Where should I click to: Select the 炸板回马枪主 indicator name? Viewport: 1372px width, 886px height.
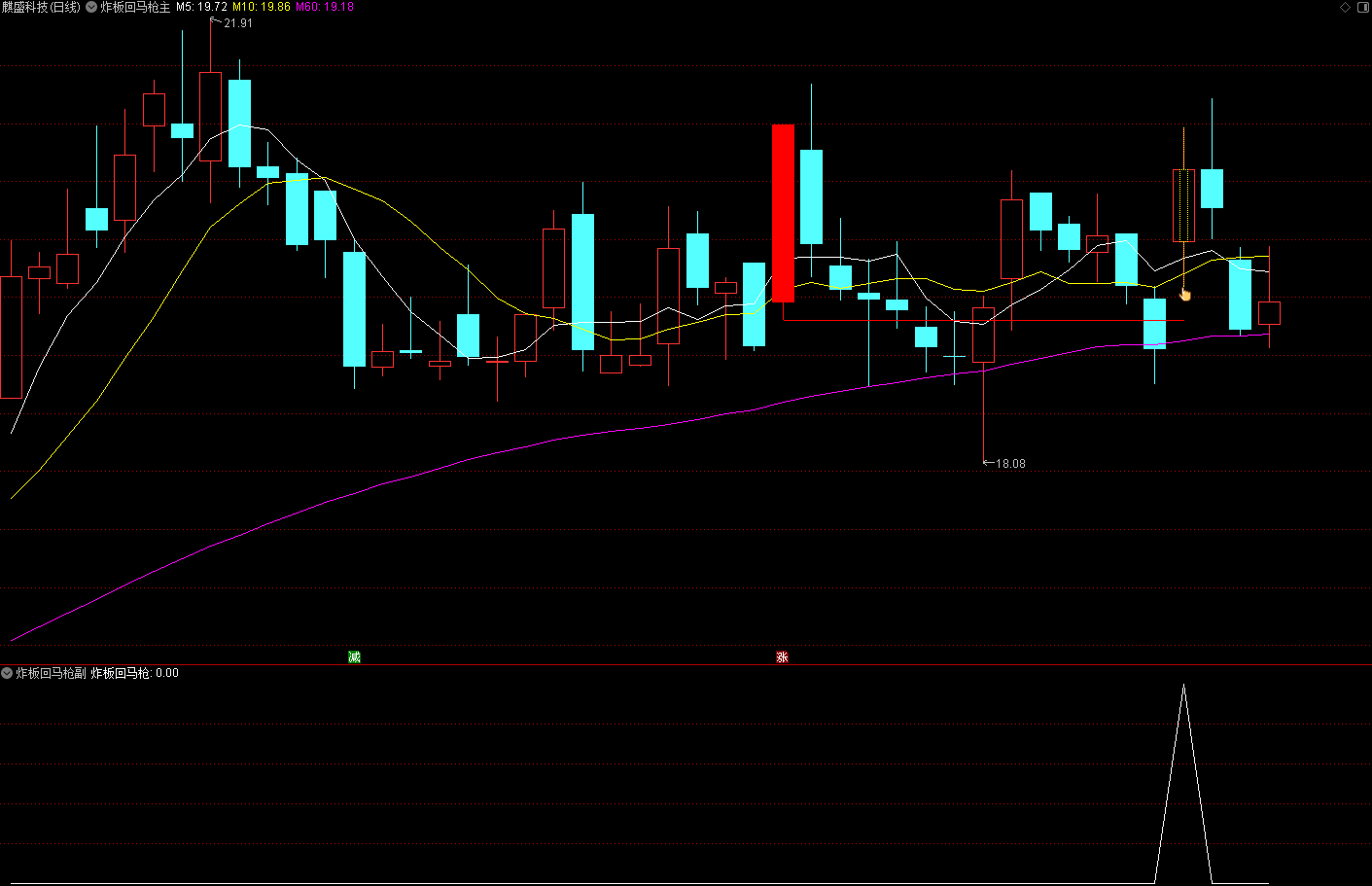tap(135, 7)
